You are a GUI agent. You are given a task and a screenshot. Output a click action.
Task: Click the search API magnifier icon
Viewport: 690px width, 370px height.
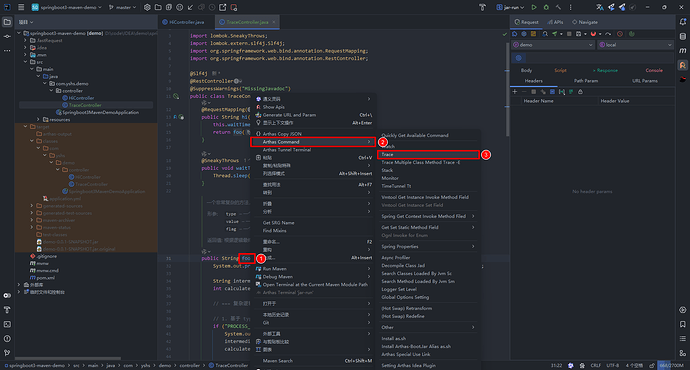pyautogui.click(x=545, y=34)
